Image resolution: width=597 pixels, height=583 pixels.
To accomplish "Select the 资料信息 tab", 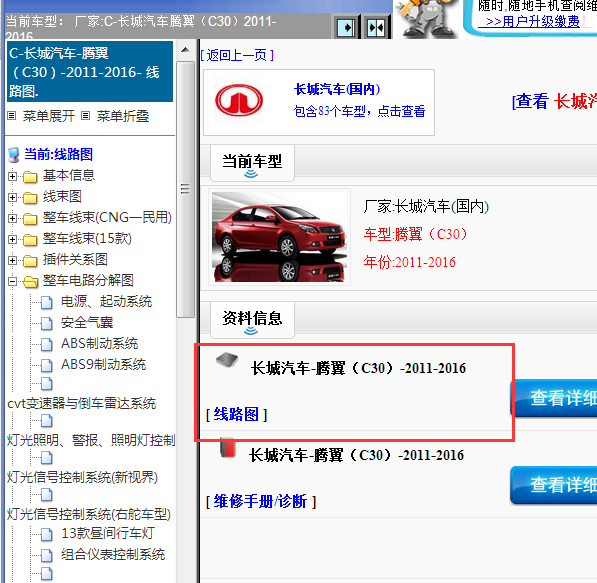I will point(252,320).
